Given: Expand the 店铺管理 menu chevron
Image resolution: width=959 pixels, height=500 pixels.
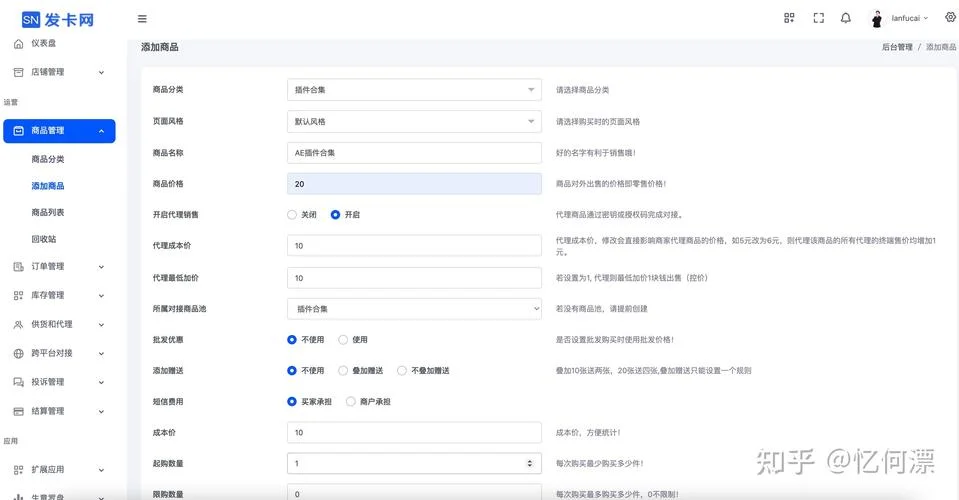Looking at the screenshot, I should 102,73.
